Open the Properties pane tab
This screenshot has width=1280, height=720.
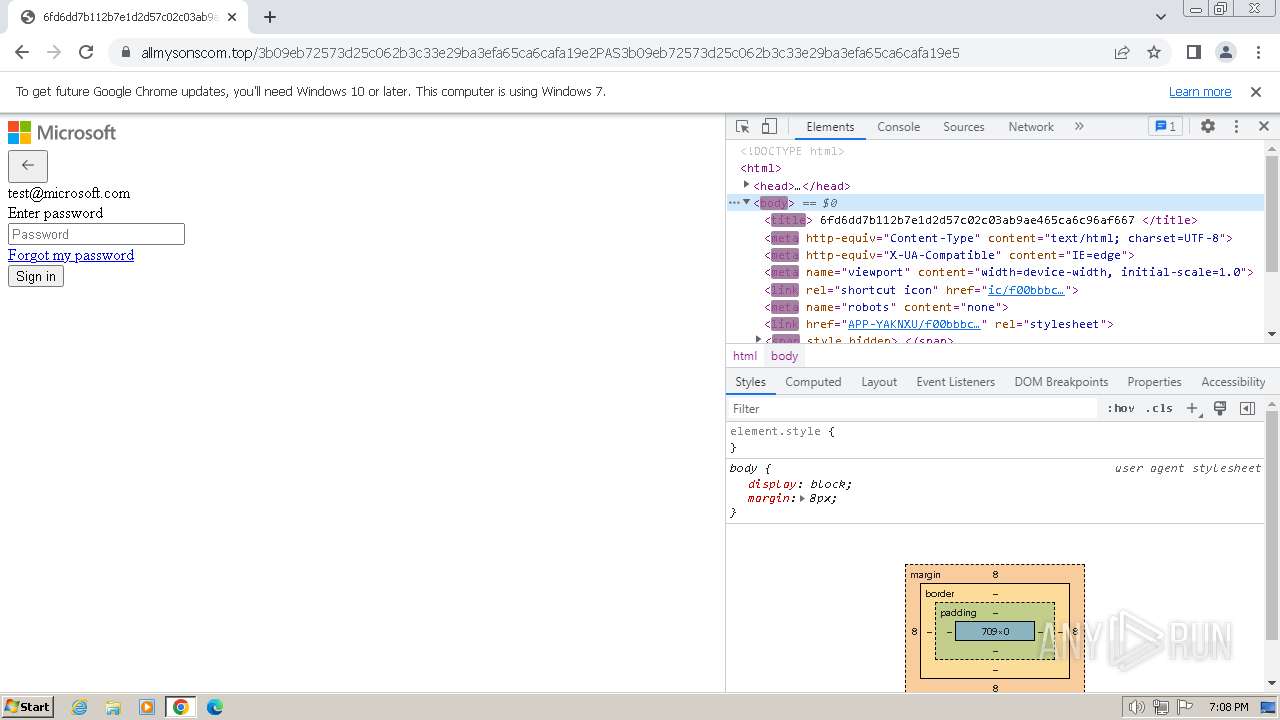[1154, 382]
